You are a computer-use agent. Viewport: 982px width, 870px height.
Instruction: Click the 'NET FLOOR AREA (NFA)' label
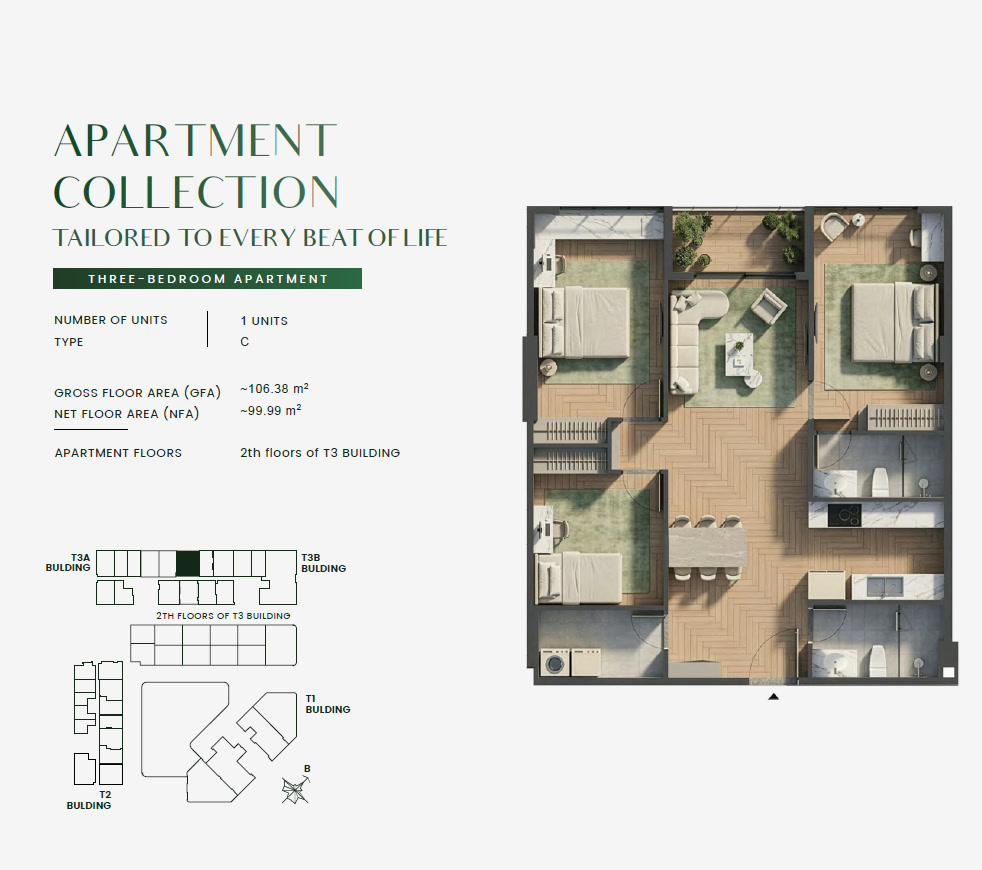(127, 414)
